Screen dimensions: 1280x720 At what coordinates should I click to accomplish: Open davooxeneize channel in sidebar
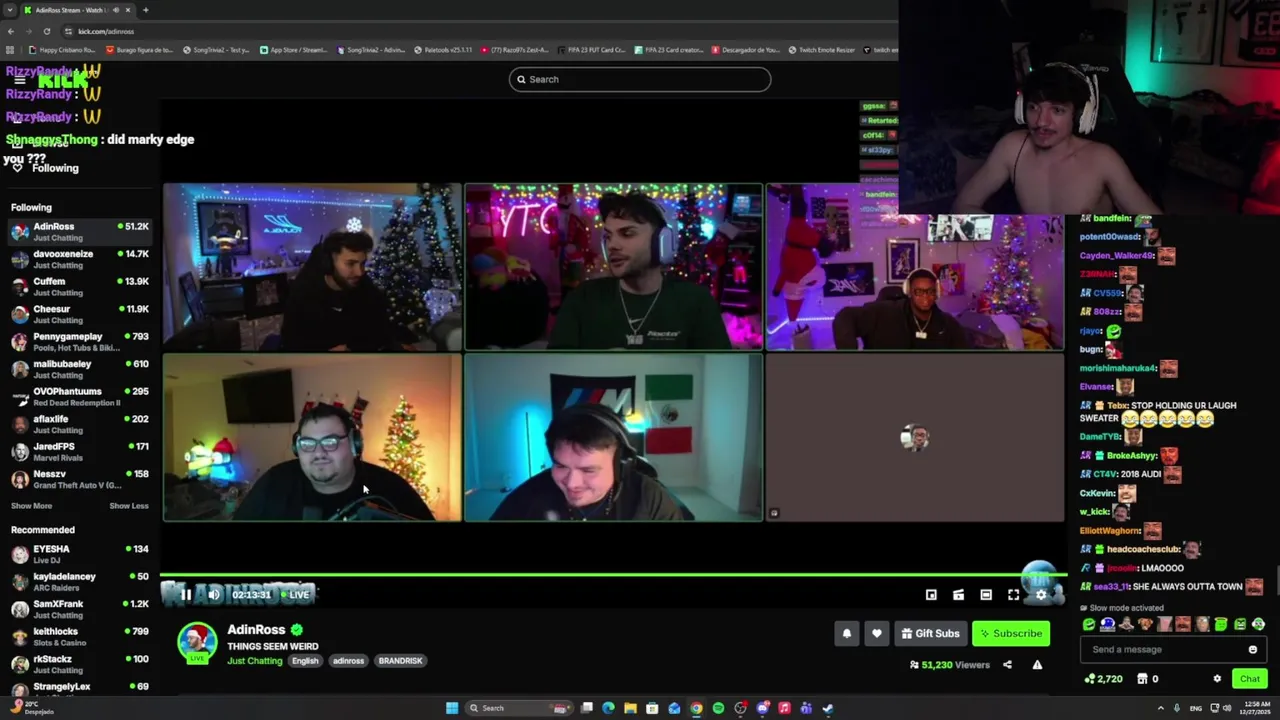click(80, 259)
